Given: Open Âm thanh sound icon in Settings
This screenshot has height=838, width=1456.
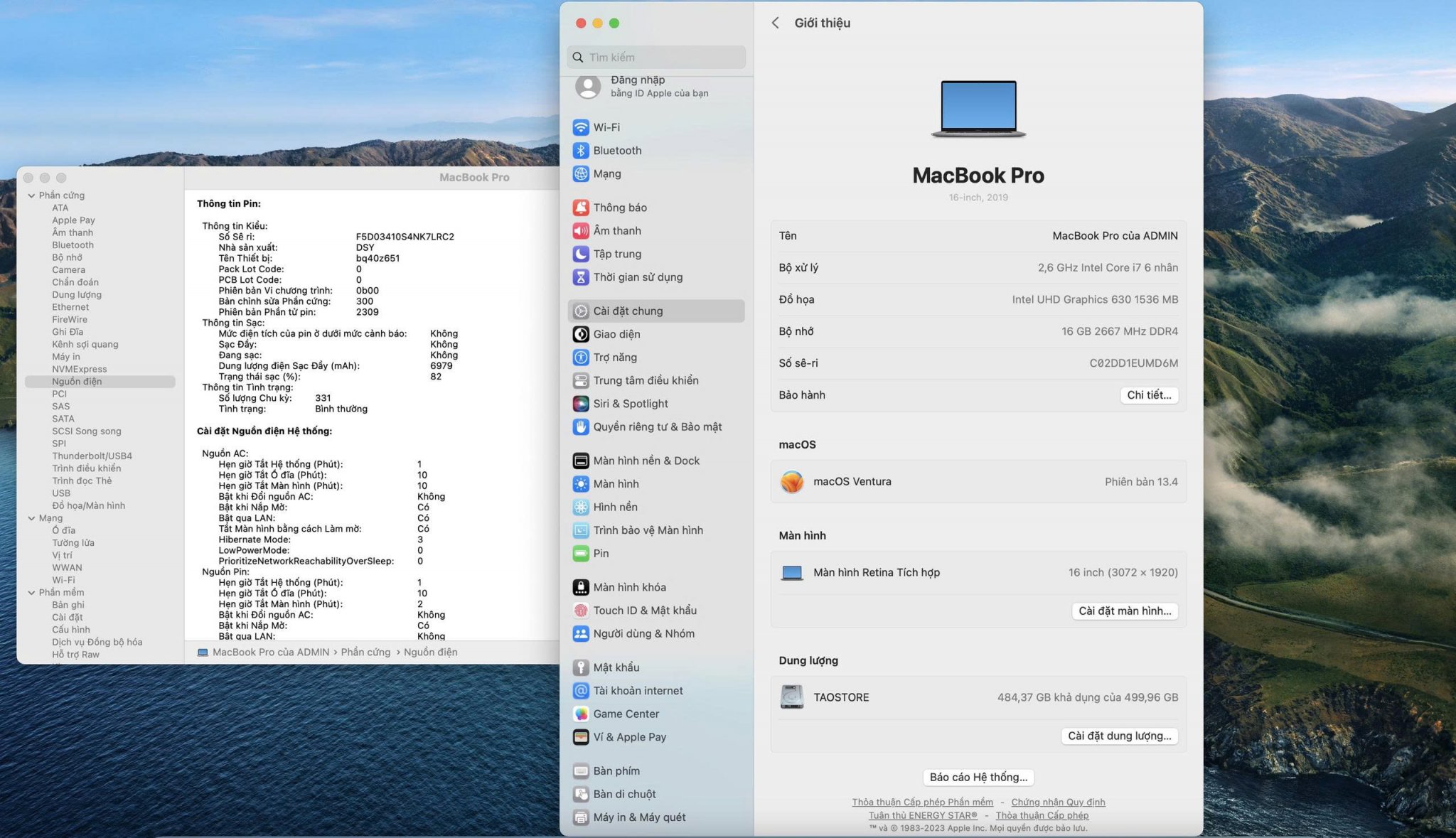Looking at the screenshot, I should point(581,231).
